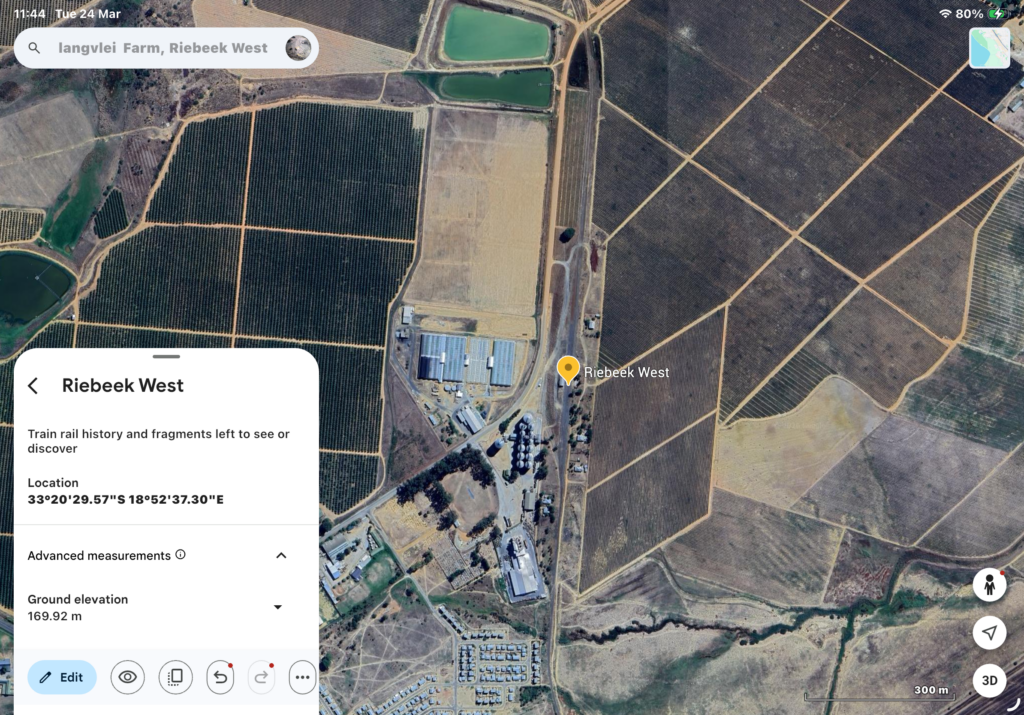The width and height of the screenshot is (1024, 715).
Task: Redo the placemark change
Action: tap(261, 677)
